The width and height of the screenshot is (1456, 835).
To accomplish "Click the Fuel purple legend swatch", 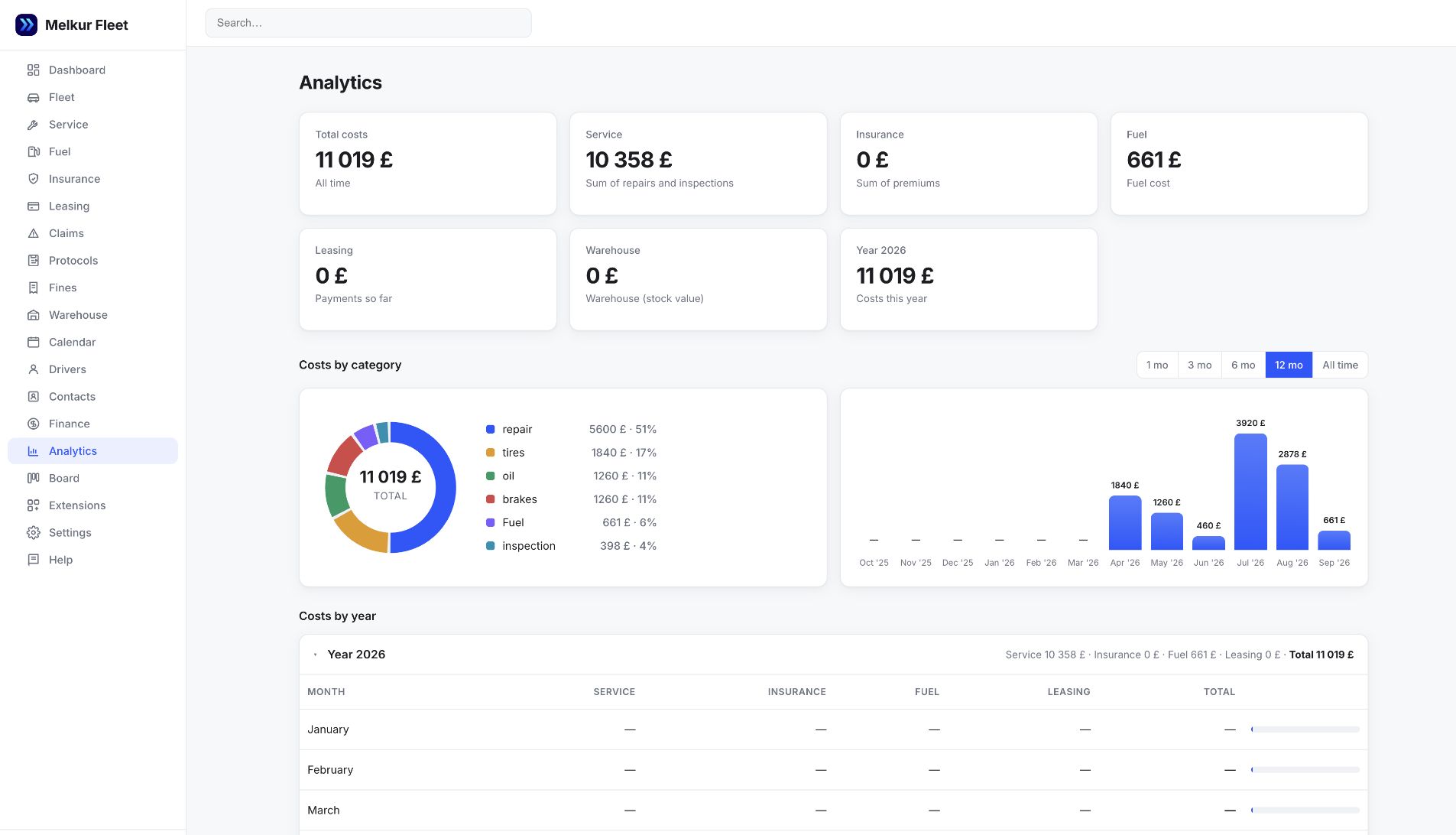I will (x=490, y=523).
